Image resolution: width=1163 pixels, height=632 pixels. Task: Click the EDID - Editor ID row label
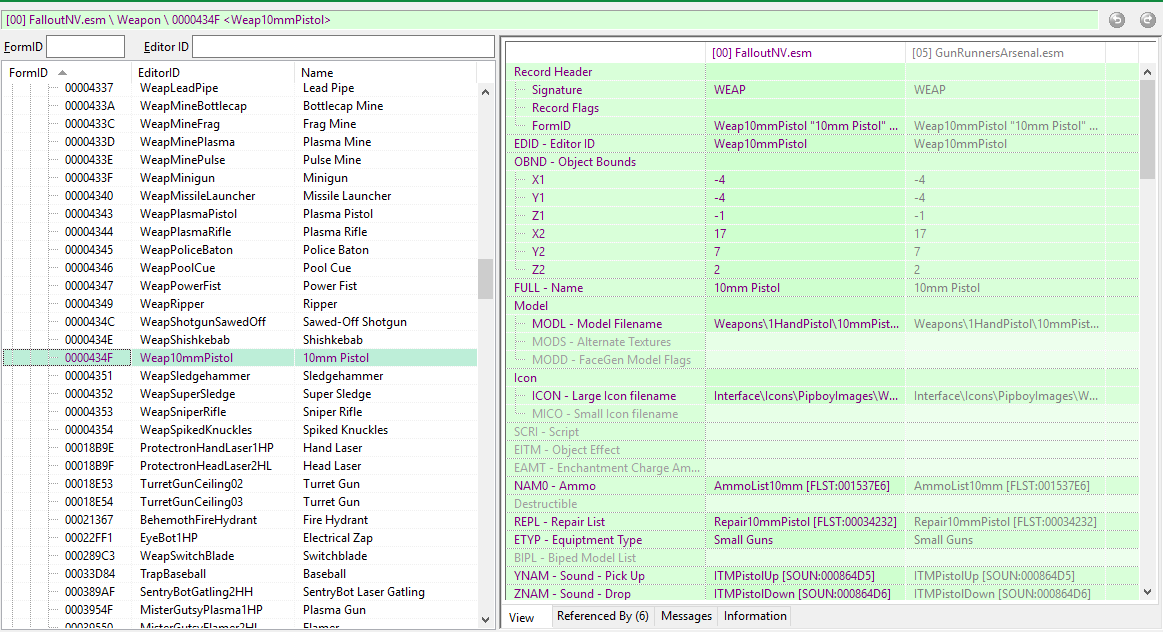pyautogui.click(x=554, y=144)
